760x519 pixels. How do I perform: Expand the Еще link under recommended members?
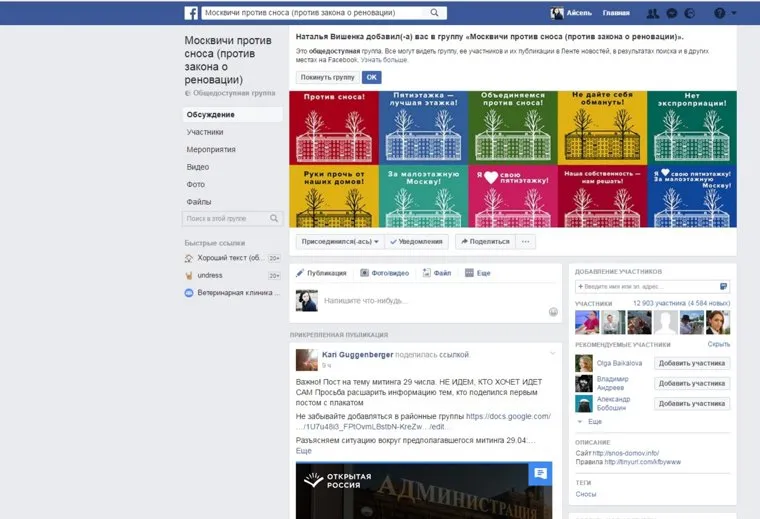click(x=594, y=422)
